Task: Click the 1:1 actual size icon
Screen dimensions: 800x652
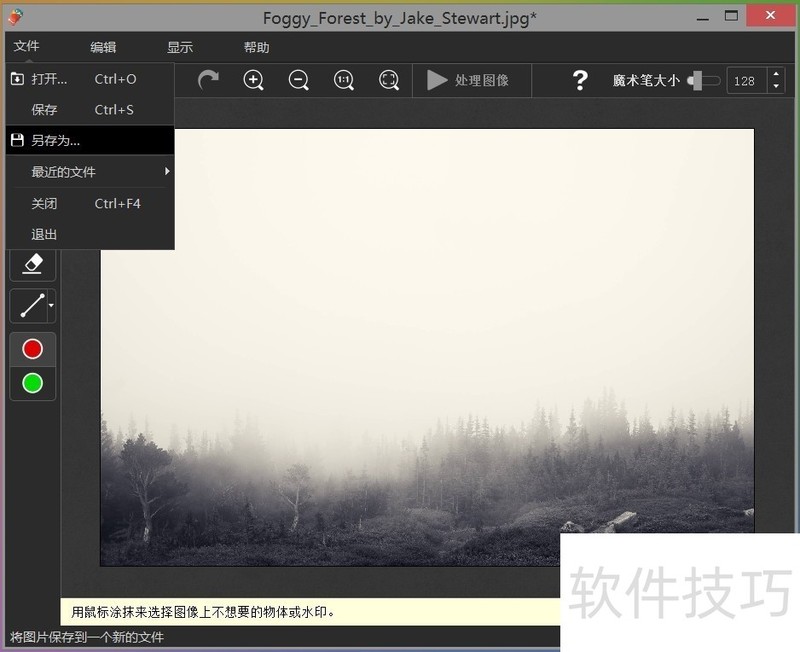Action: coord(342,80)
